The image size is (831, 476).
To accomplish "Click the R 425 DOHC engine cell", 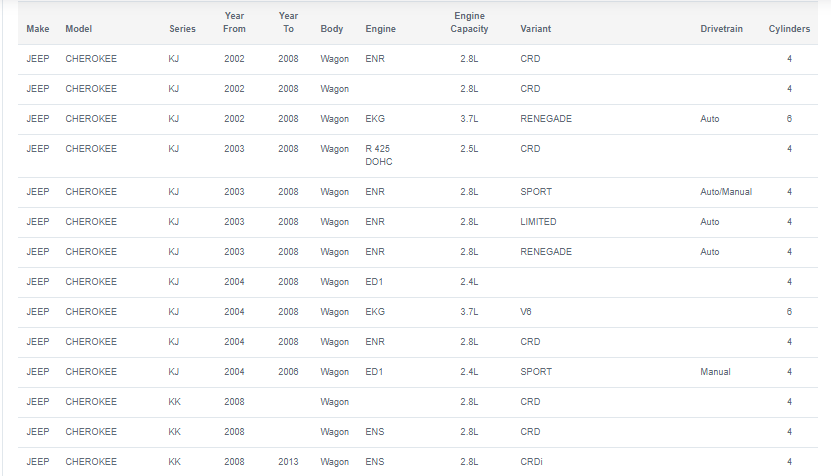I will [x=378, y=155].
